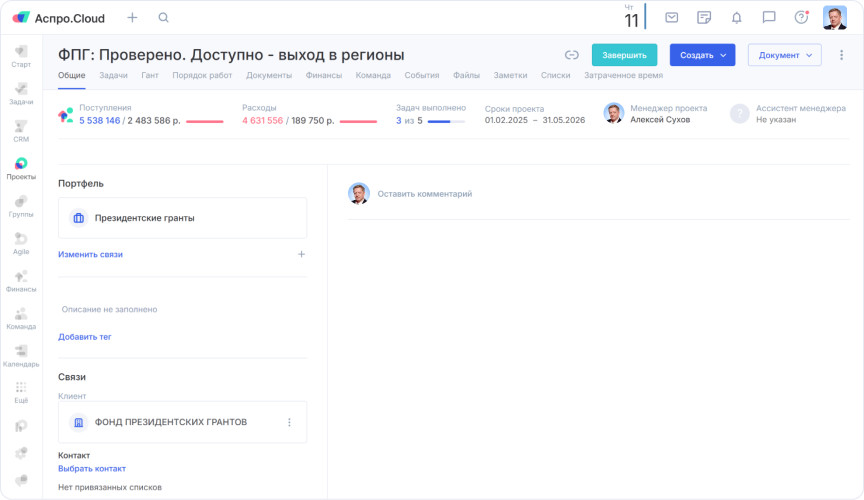Screen dimensions: 864x500
Task: Open the user profile avatar menu
Action: pyautogui.click(x=834, y=18)
